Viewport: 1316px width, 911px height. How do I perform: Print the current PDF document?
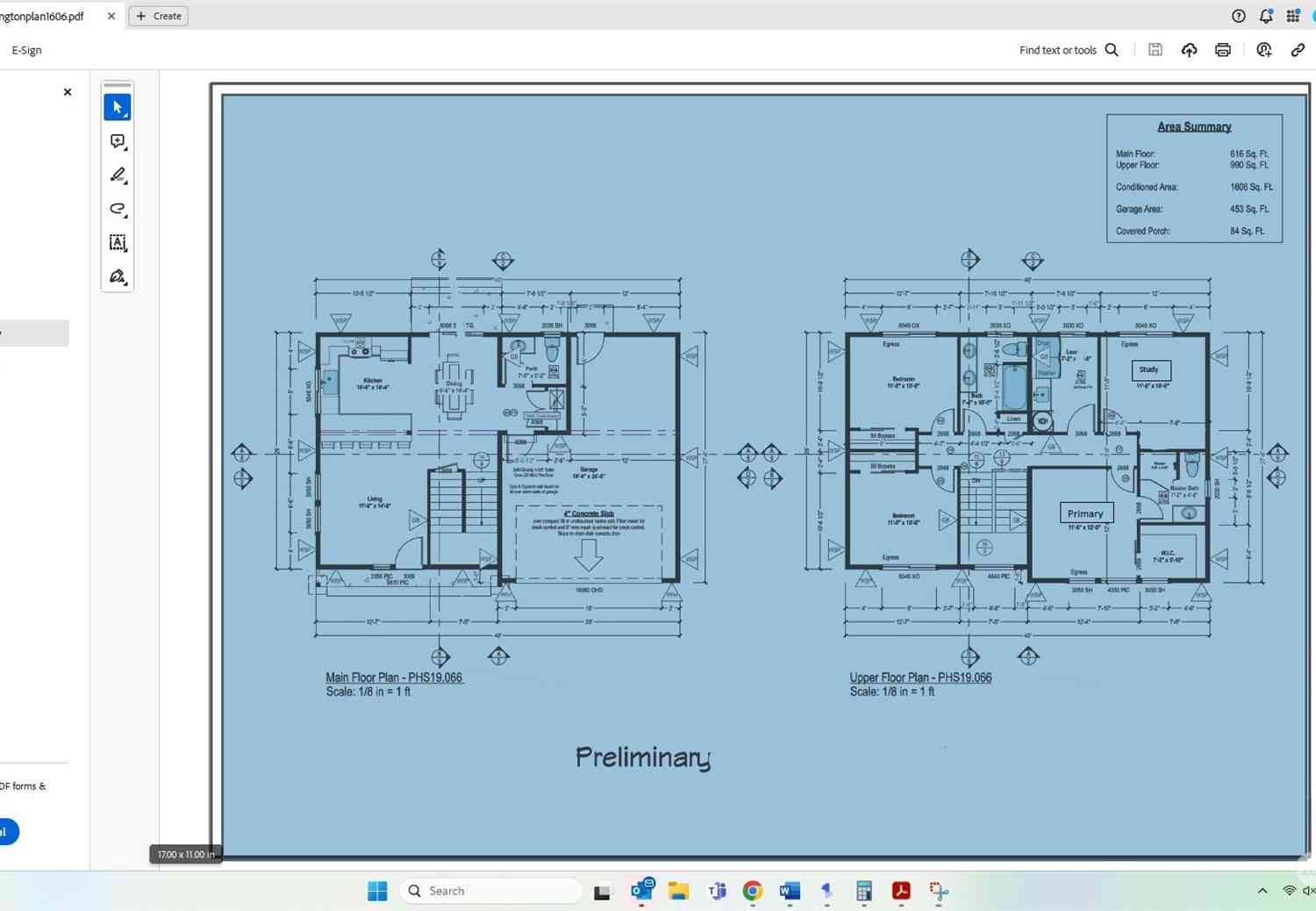1223,50
